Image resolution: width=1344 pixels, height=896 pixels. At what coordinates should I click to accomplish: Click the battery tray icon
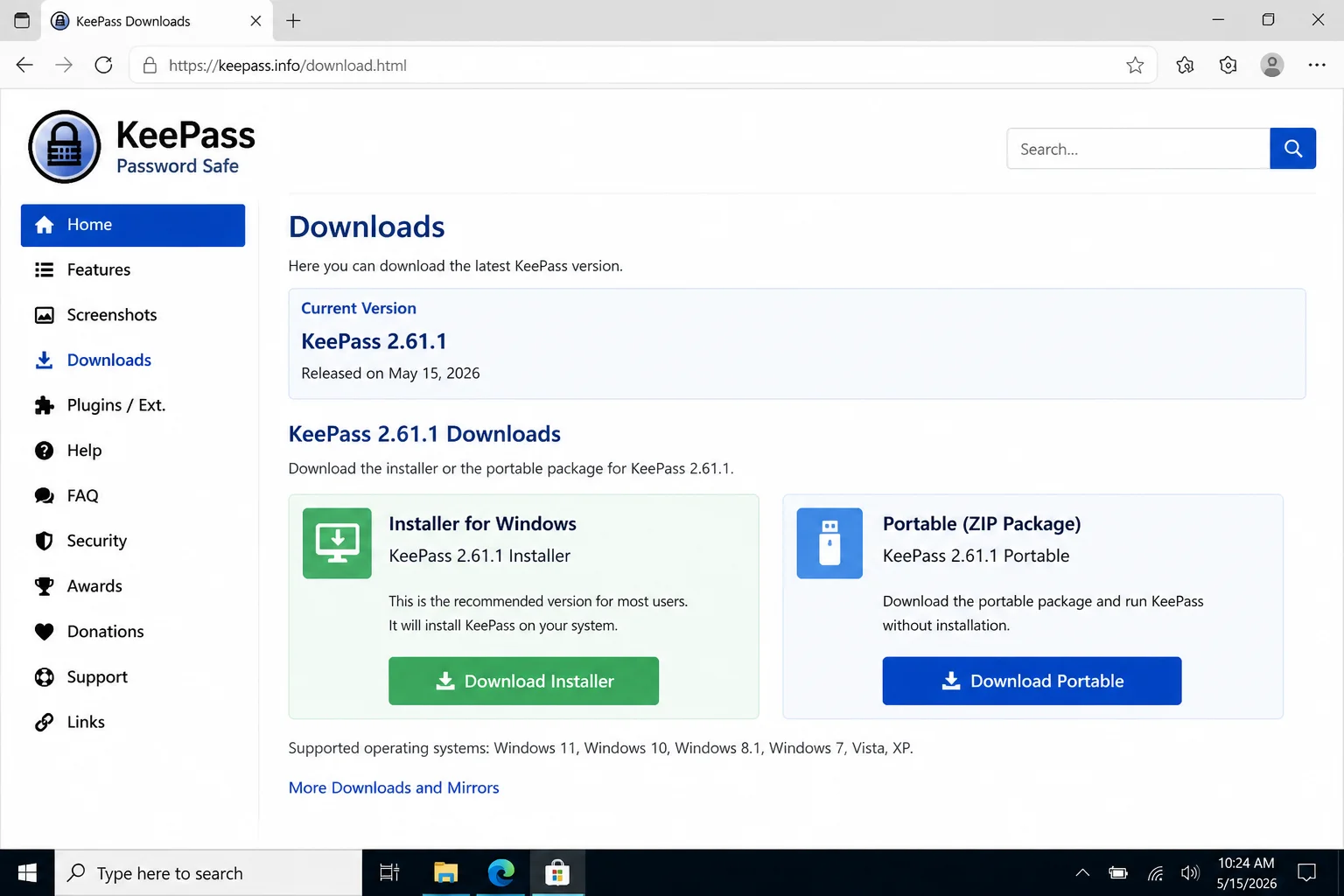point(1118,872)
